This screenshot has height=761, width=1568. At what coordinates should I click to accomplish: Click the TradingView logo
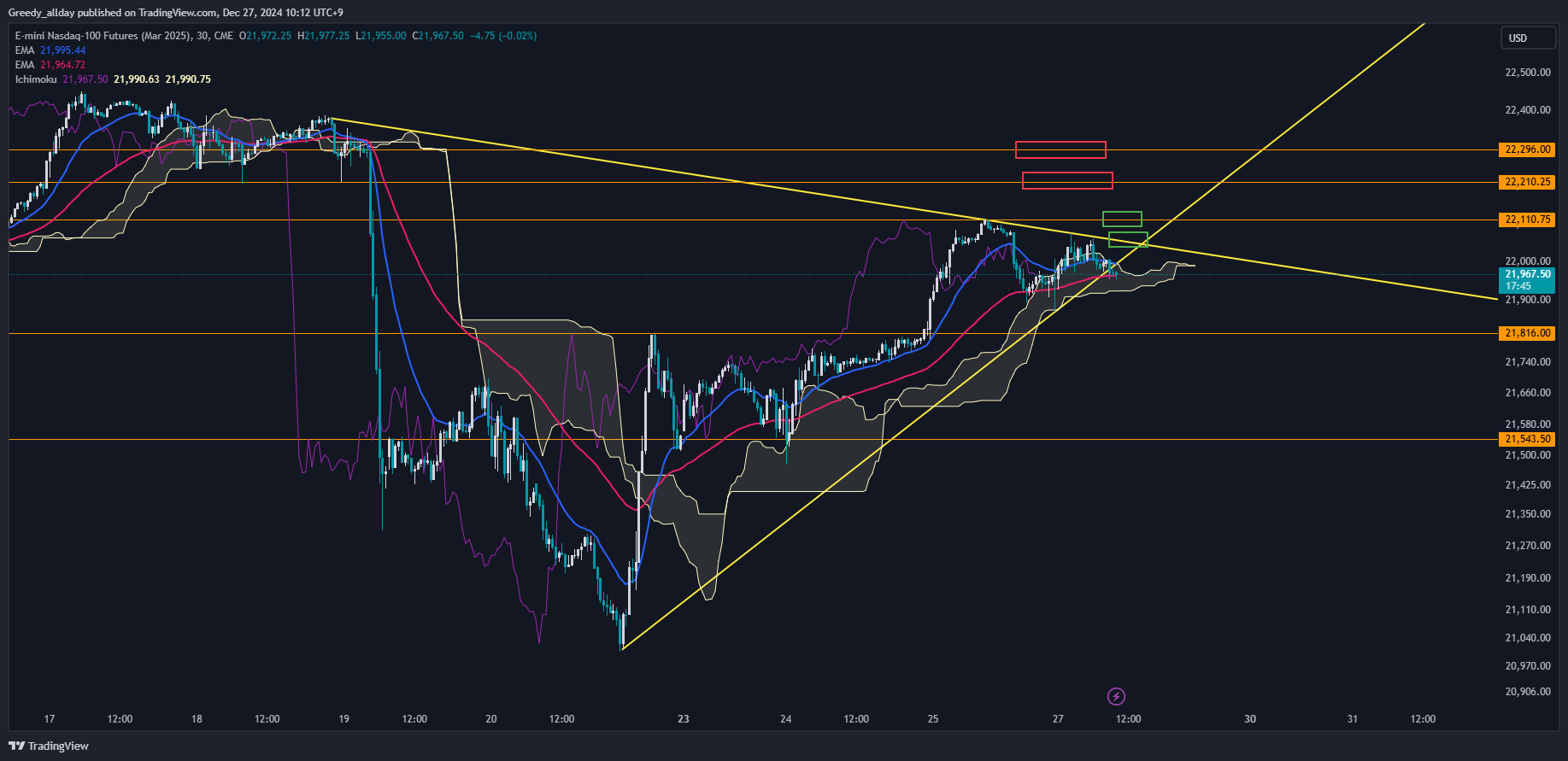49,746
